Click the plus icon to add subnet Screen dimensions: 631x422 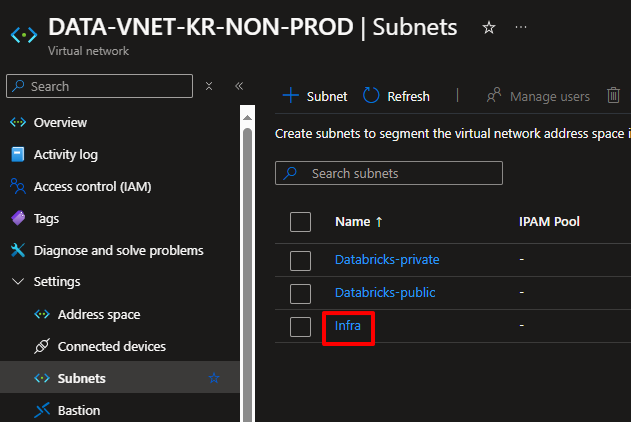[291, 96]
